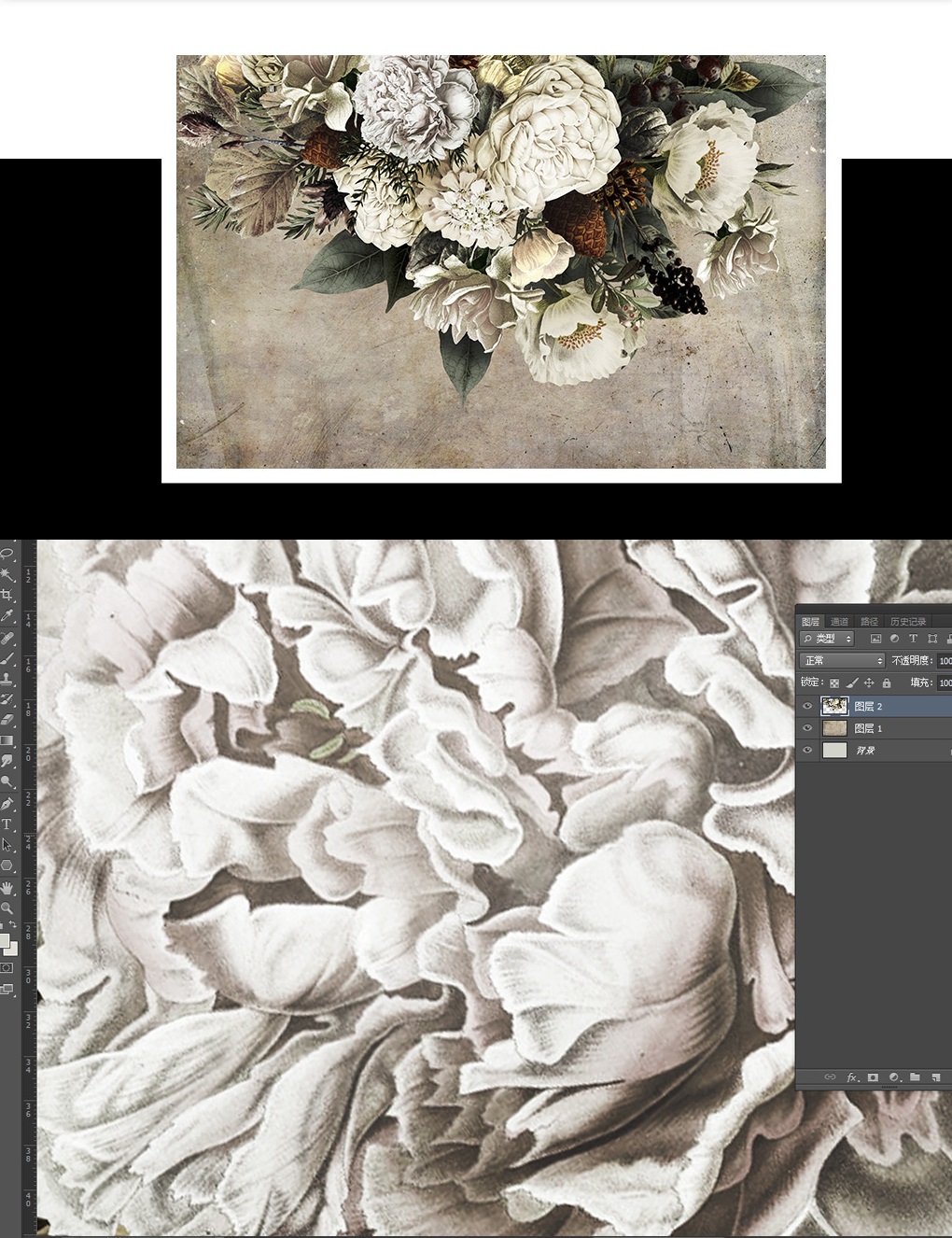Image resolution: width=952 pixels, height=1238 pixels.
Task: Open the 正常 blend mode dropdown
Action: 842,660
